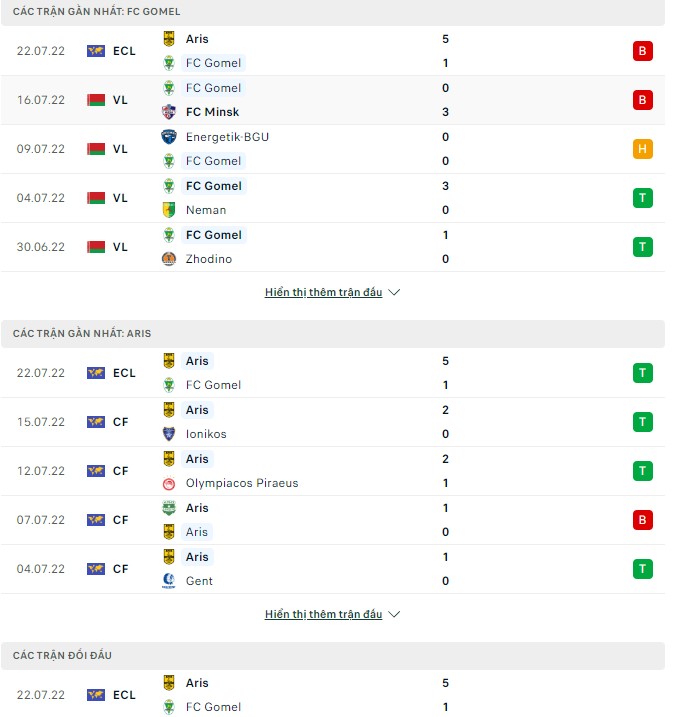Open the 'Các trận gần nhất: Aris' header
Viewport: 676px width, 717px height.
pos(82,333)
